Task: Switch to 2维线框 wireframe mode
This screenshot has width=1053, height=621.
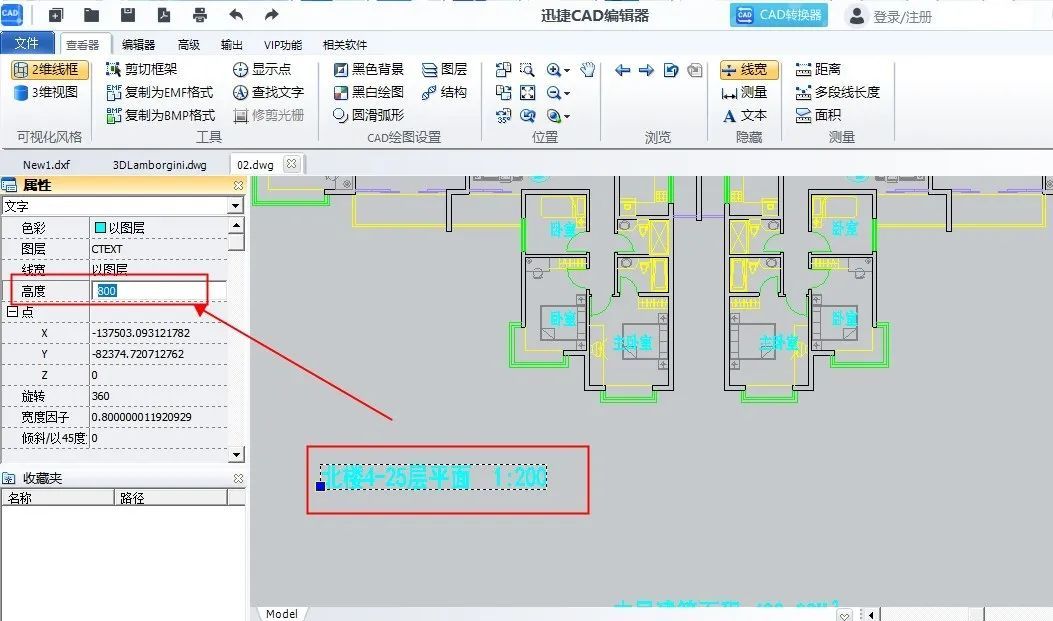Action: click(x=49, y=70)
